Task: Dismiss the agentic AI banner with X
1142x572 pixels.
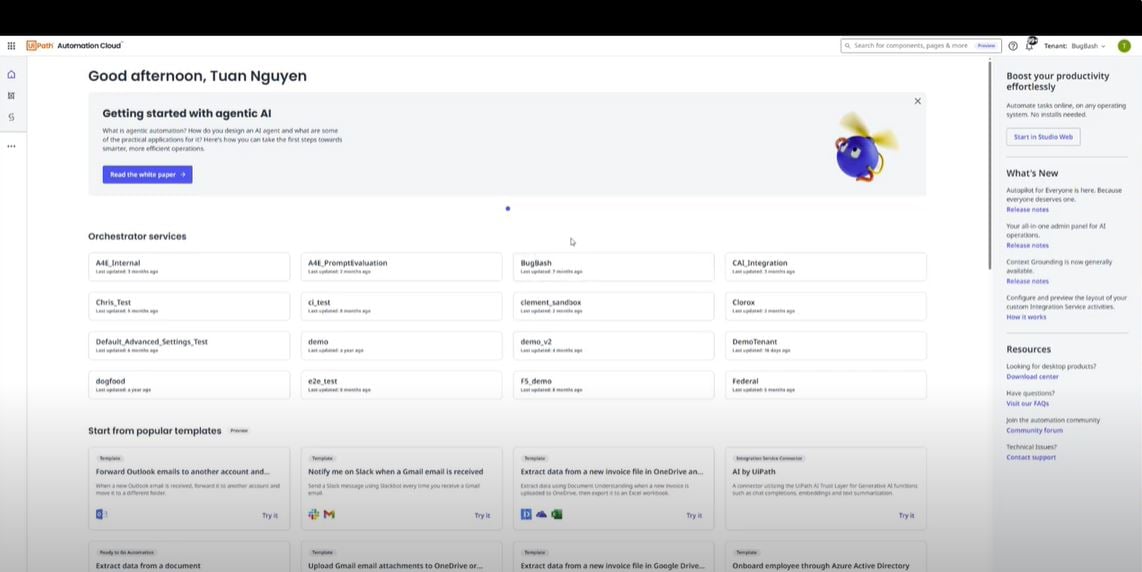Action: point(918,101)
